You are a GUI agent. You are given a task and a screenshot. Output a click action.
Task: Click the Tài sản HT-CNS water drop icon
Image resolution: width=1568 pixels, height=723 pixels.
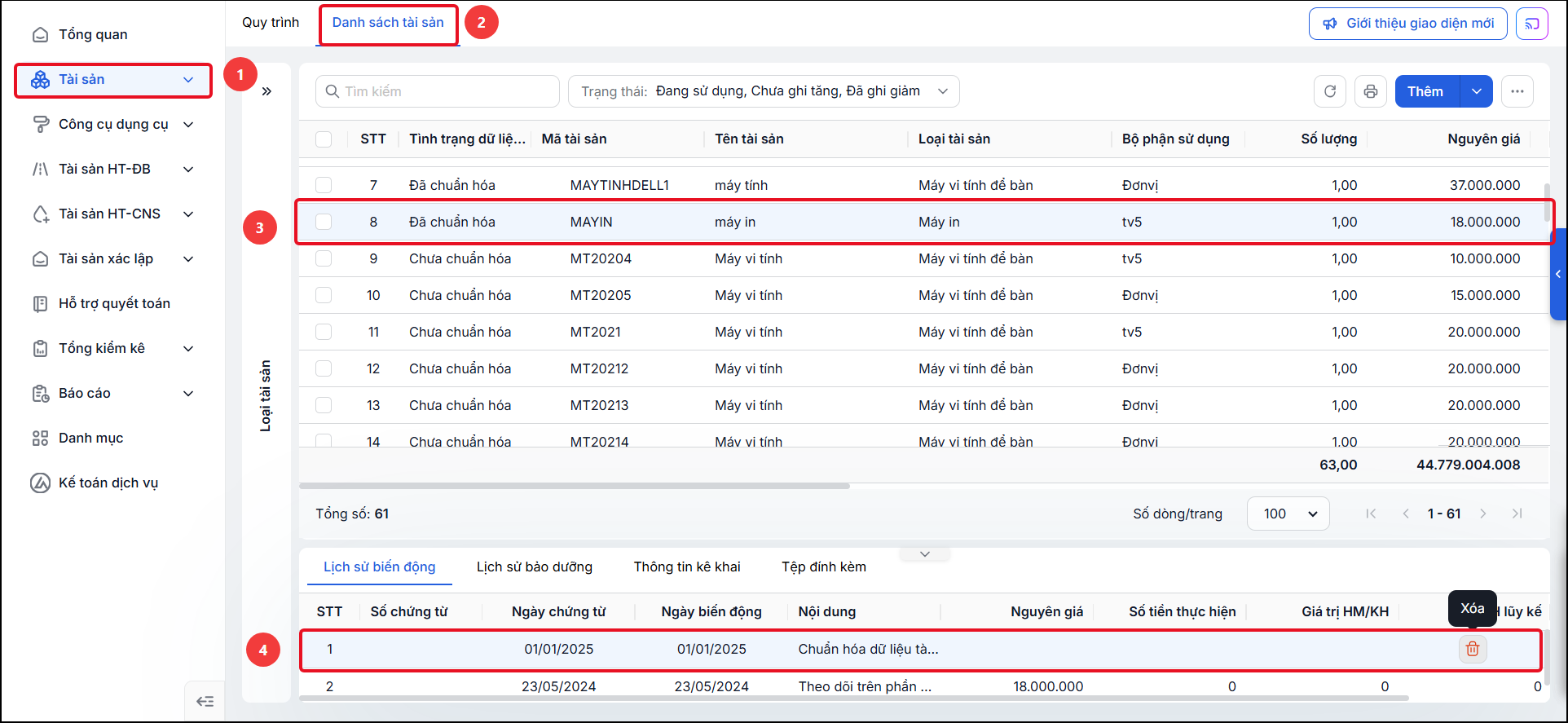pyautogui.click(x=40, y=214)
